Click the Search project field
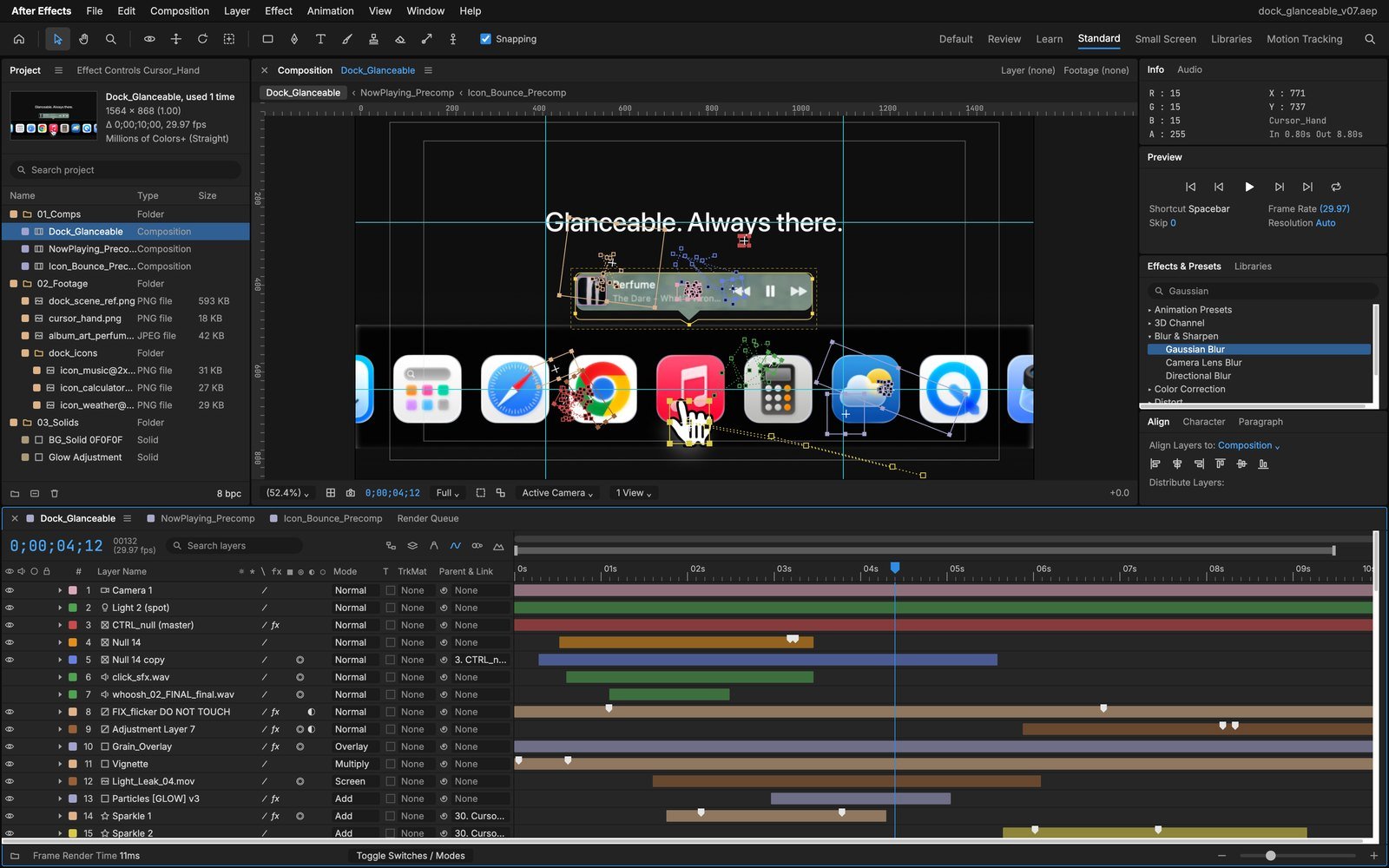This screenshot has height=868, width=1389. coord(126,170)
